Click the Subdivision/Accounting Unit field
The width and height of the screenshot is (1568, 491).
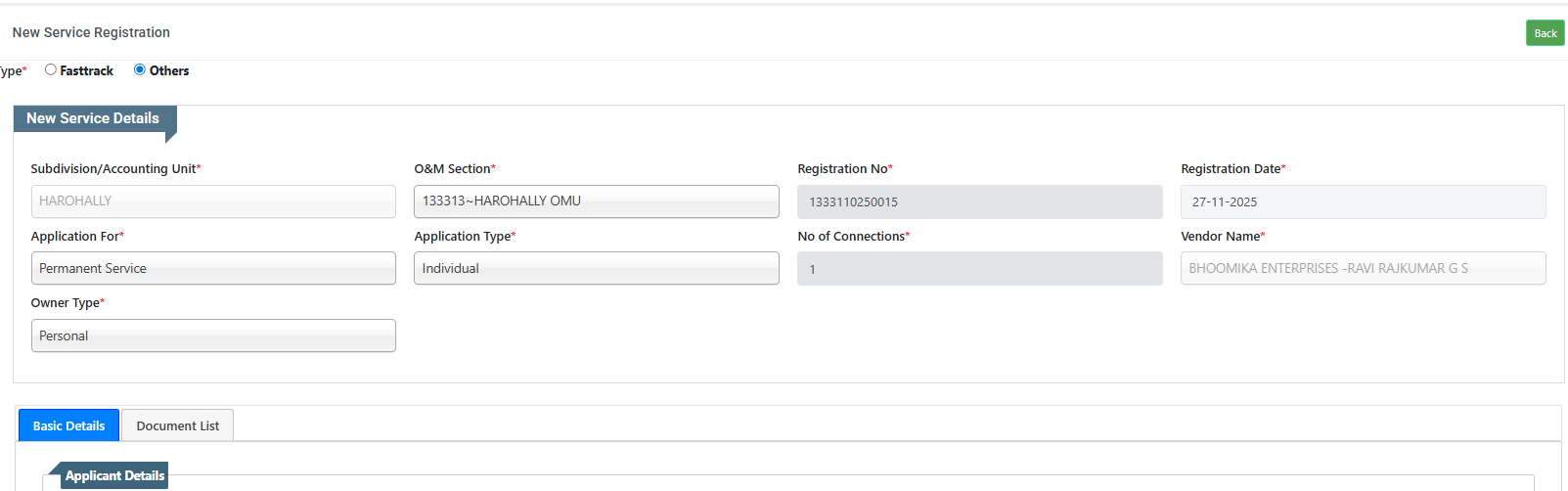(213, 201)
